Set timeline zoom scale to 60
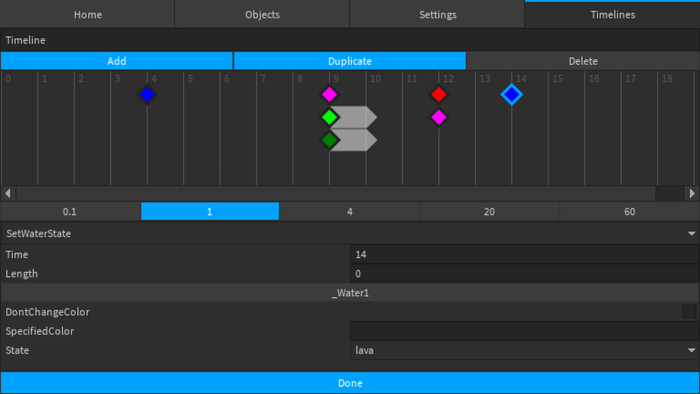Viewport: 700px width, 394px height. pyautogui.click(x=629, y=212)
